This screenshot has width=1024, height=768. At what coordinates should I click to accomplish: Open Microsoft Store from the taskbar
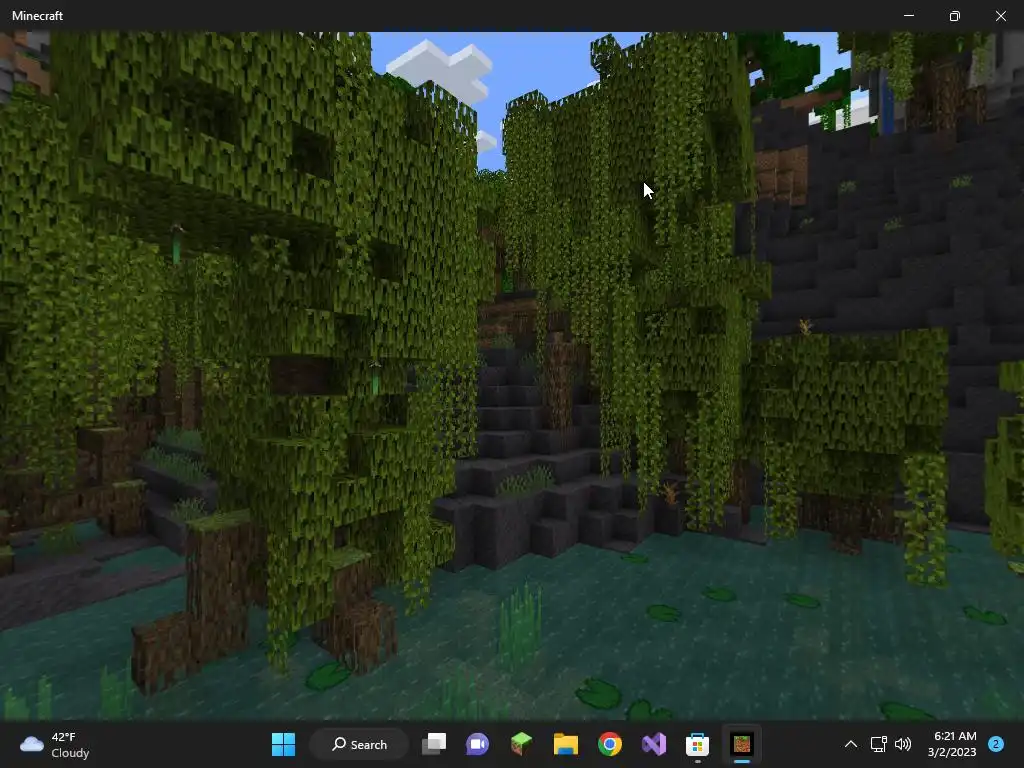pos(697,744)
